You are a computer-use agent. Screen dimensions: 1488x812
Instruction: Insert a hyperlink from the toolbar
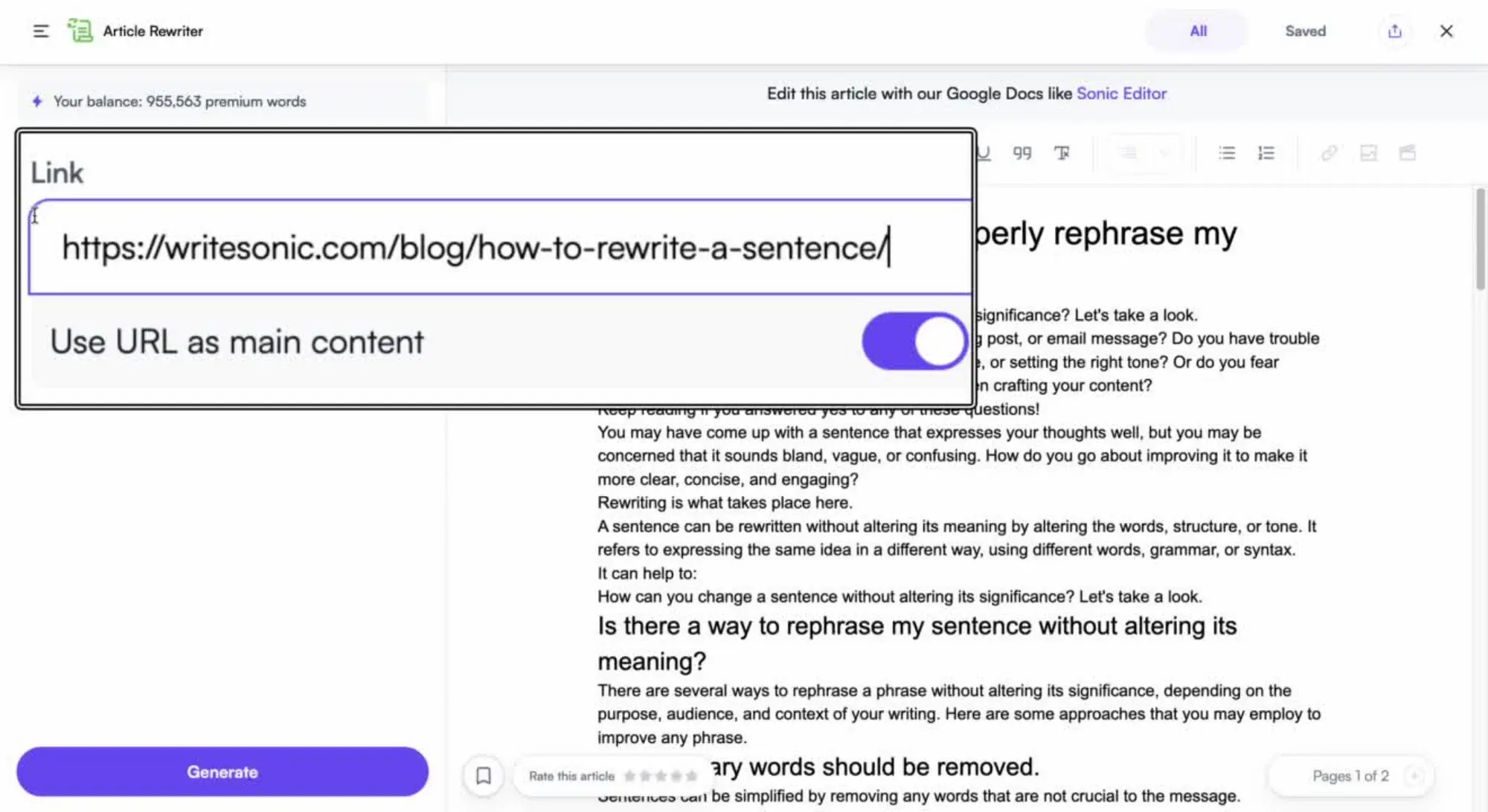[1330, 153]
